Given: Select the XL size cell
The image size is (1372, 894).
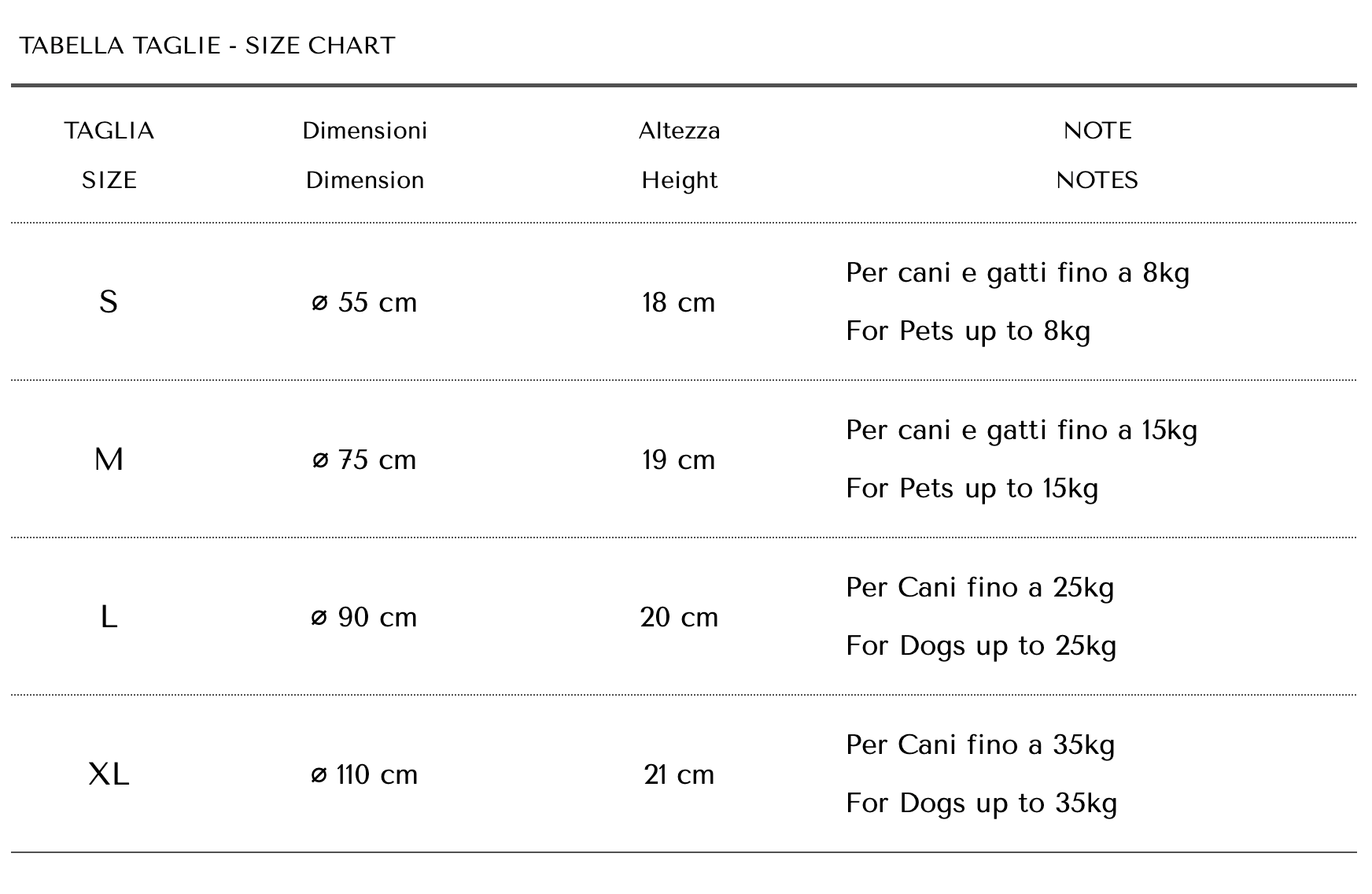Looking at the screenshot, I should (109, 774).
